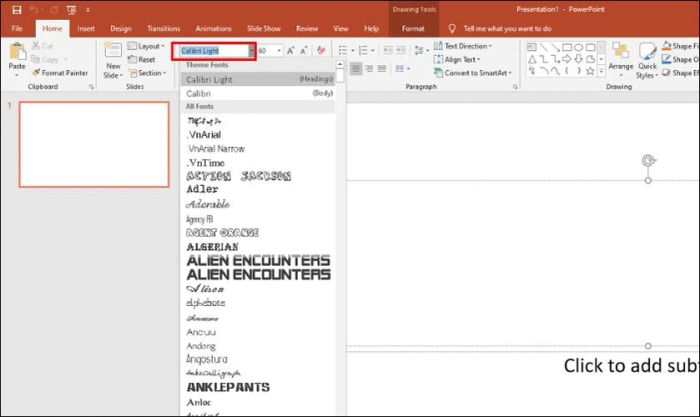Image resolution: width=700 pixels, height=417 pixels.
Task: Select the Oval shape in gallery
Action: click(x=579, y=47)
